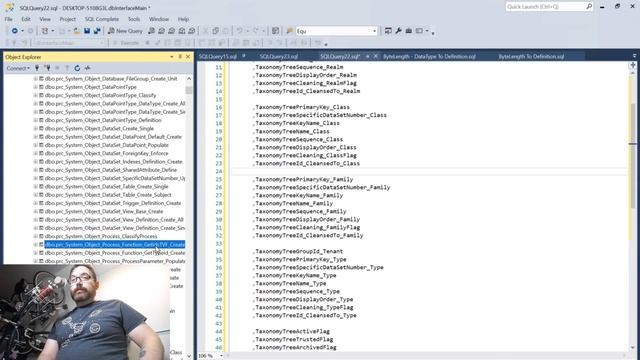Pin the Object Explorer panel
The width and height of the screenshot is (640, 360).
[x=180, y=57]
